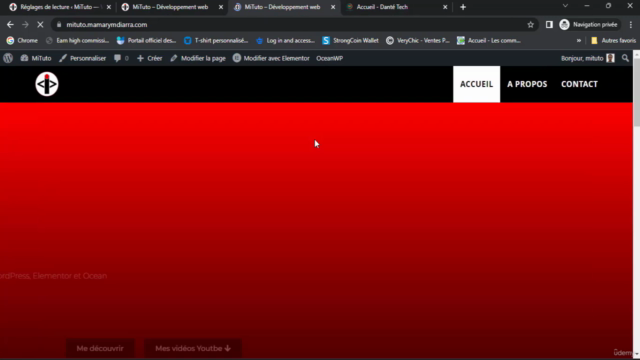The image size is (640, 360).
Task: Open the Log in and access... bookmark
Action: [285, 40]
